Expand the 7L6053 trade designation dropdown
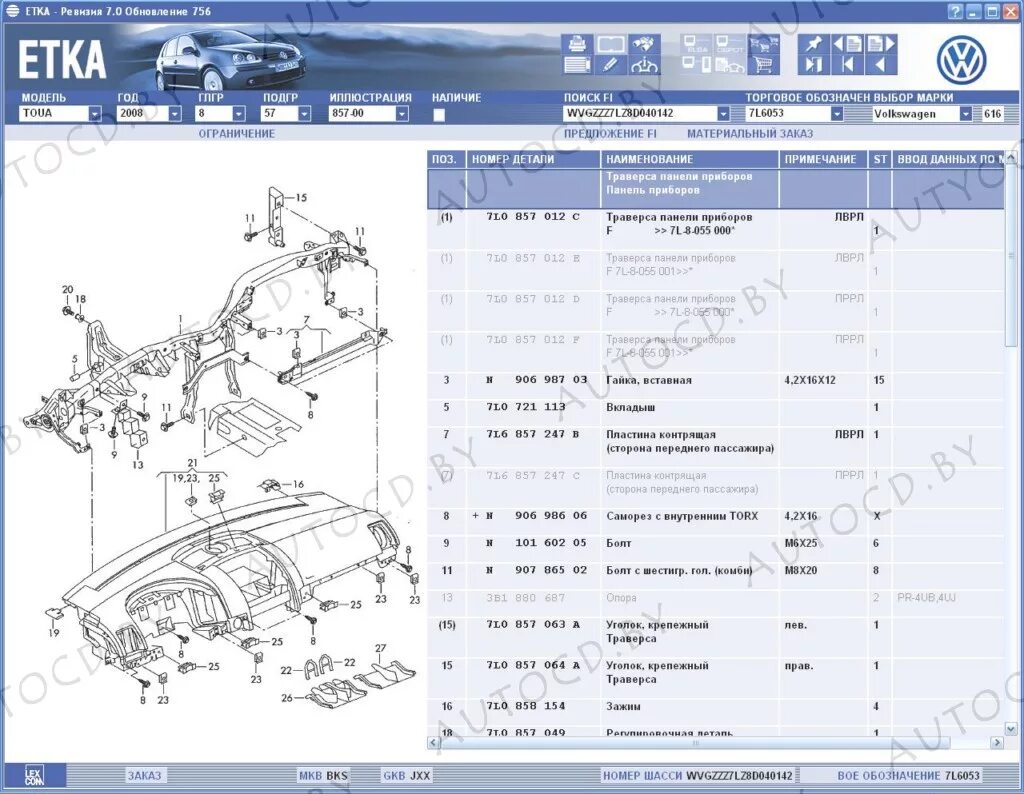 pyautogui.click(x=837, y=114)
